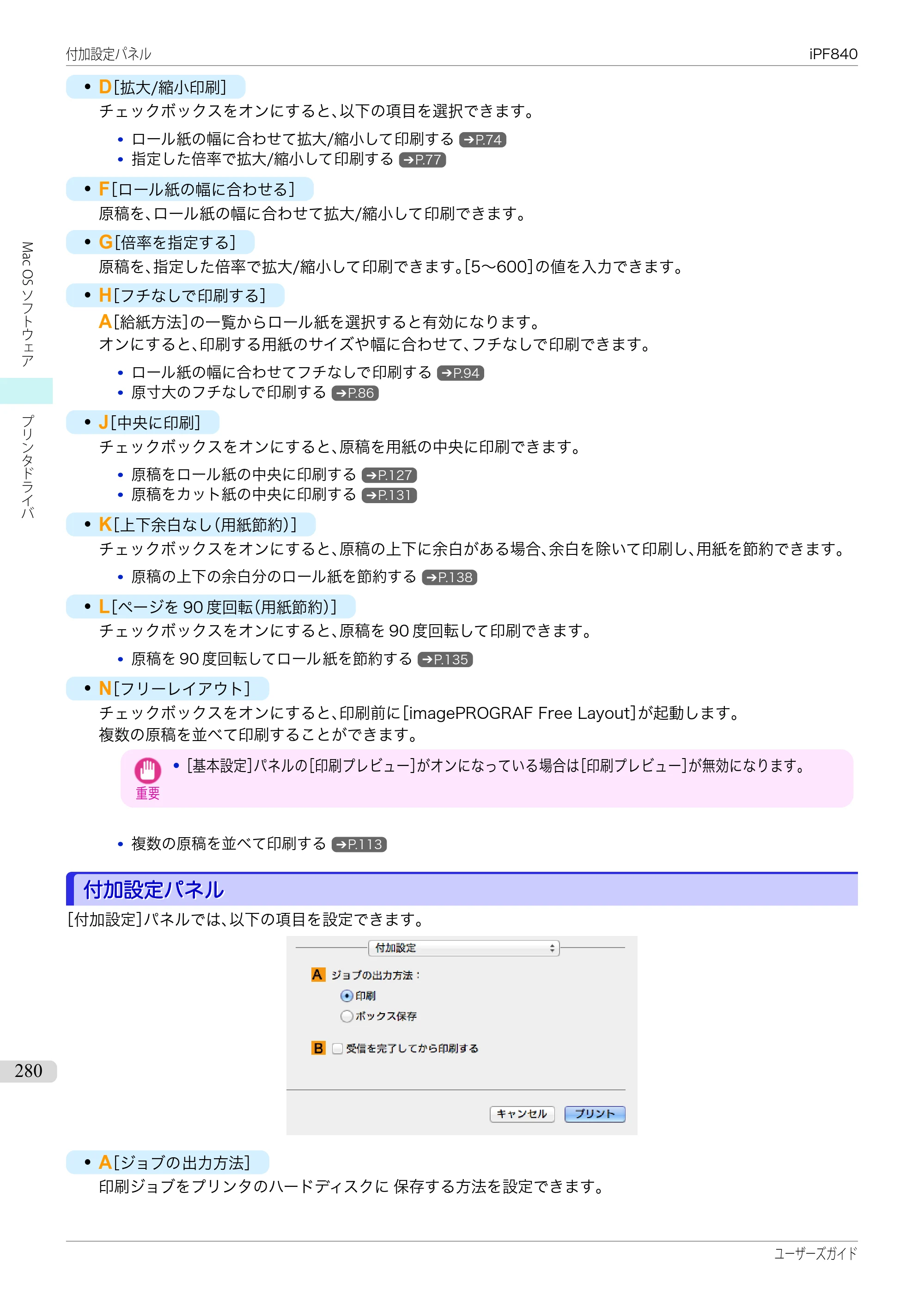Screen dimensions: 924x1307
Task: Open the P.74 page link
Action: point(482,140)
